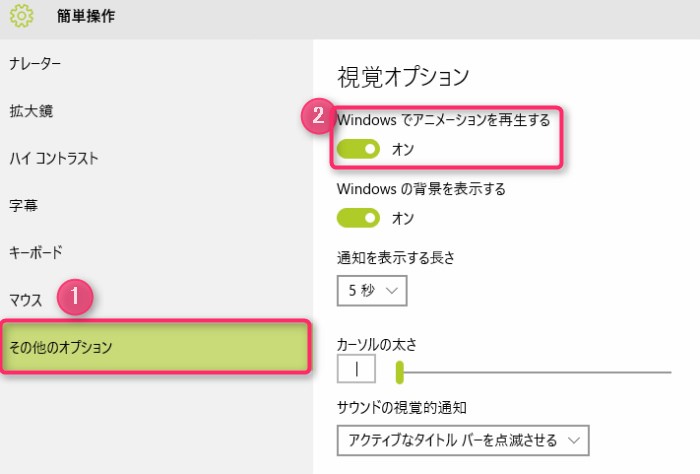Click the 視覚オプション heading

403,76
